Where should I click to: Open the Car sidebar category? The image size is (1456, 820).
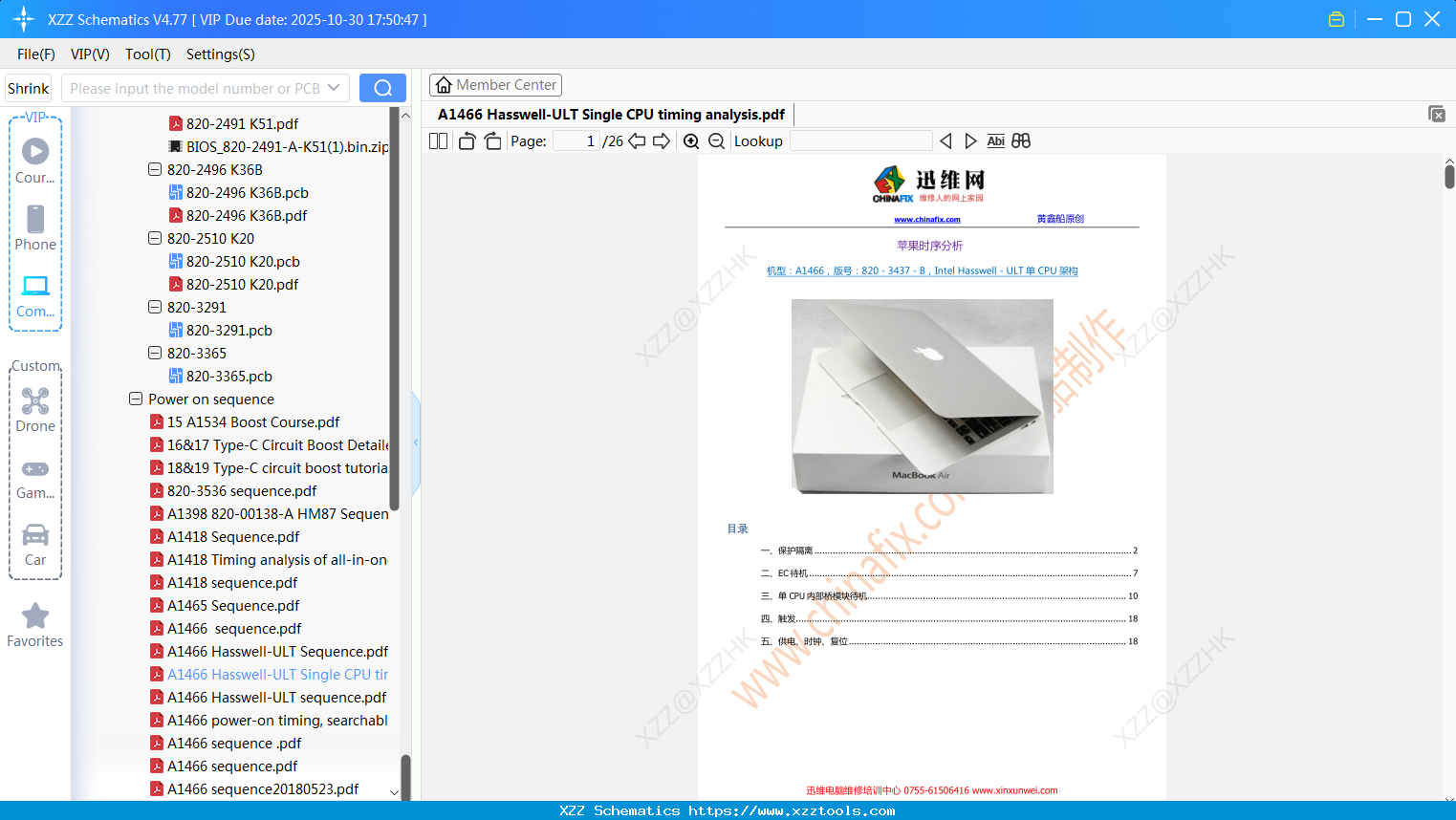[35, 543]
